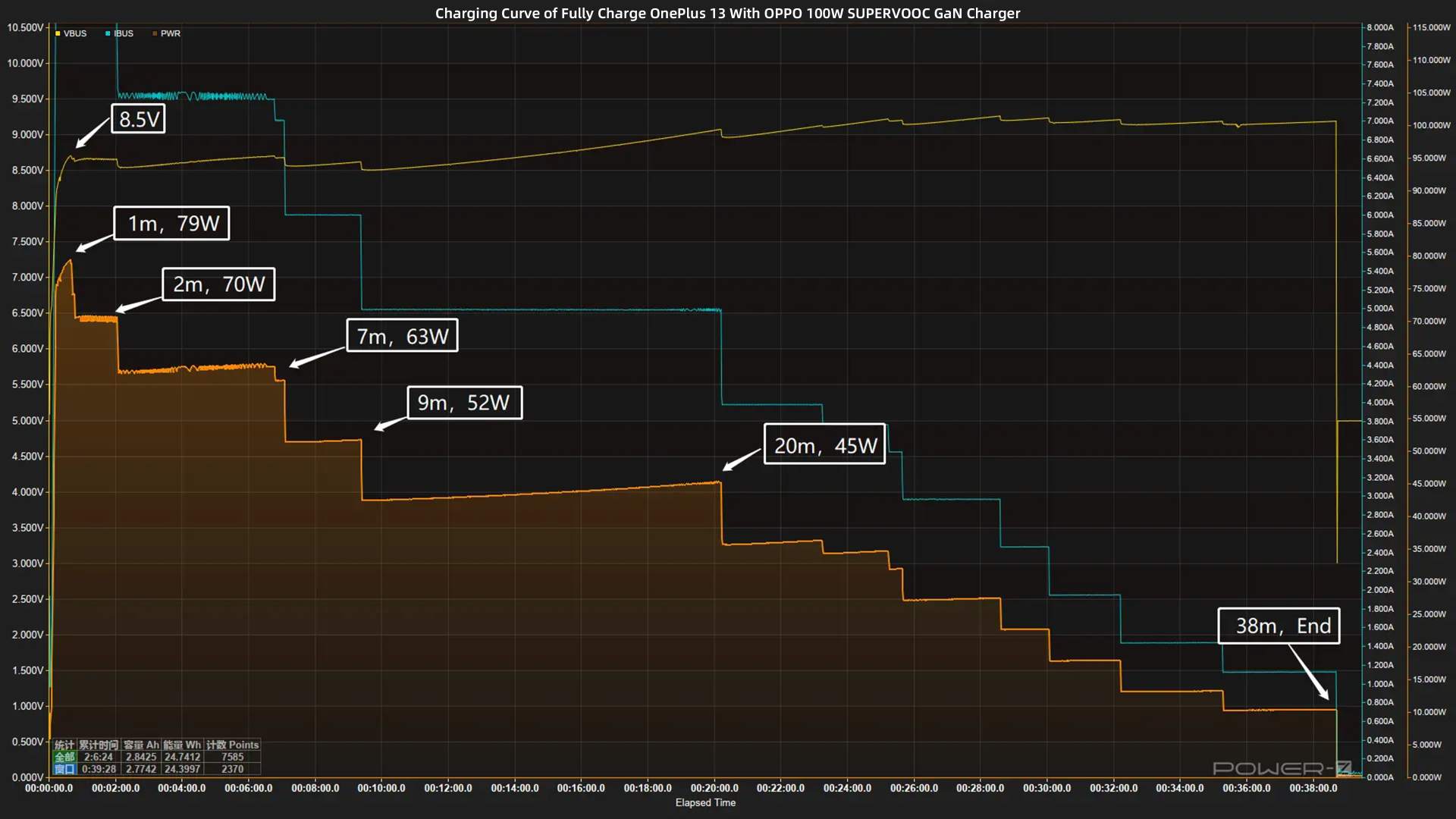
Task: Click the 6.000A current axis label
Action: [x=1380, y=215]
